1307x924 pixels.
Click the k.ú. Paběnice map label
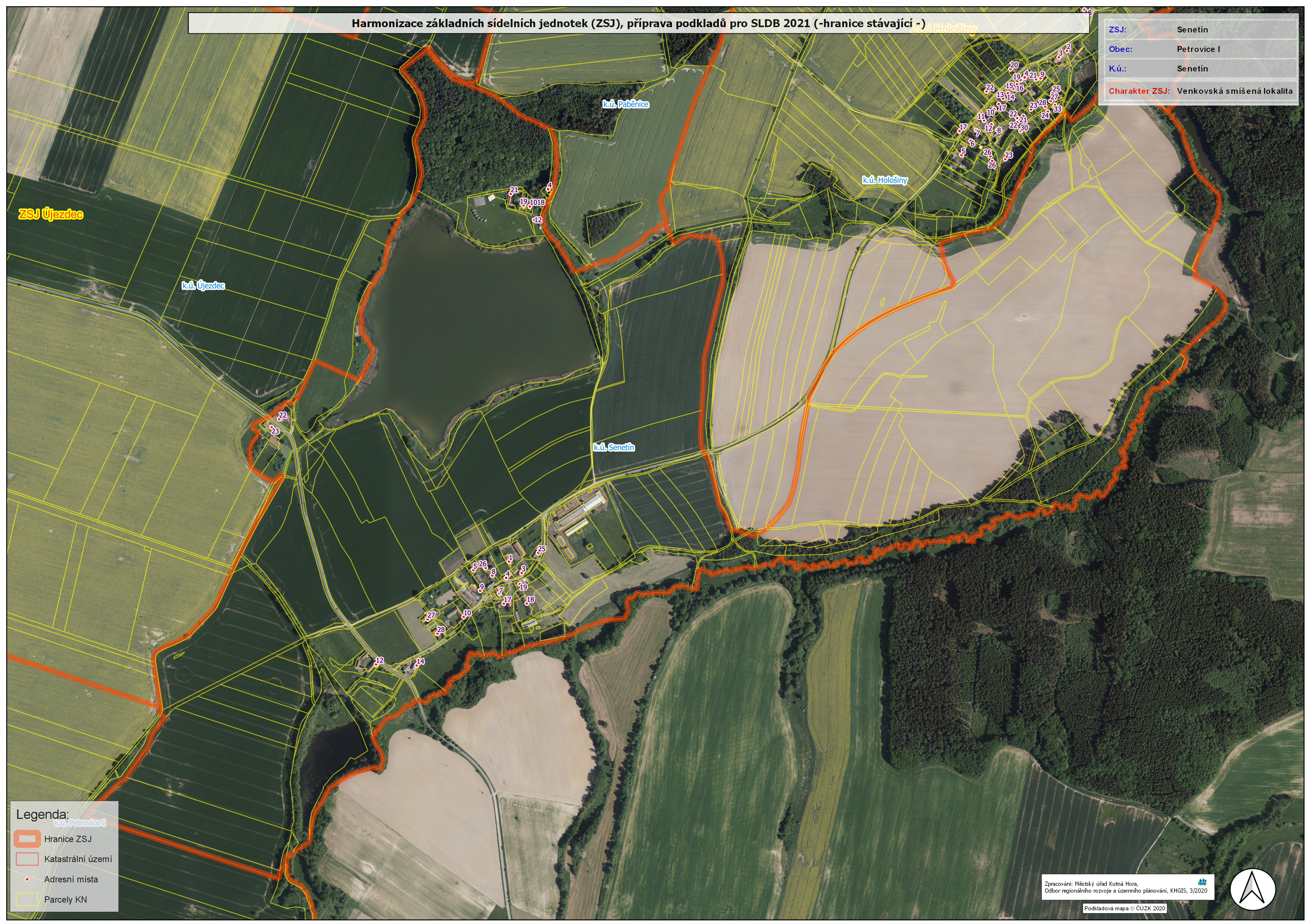click(x=626, y=104)
